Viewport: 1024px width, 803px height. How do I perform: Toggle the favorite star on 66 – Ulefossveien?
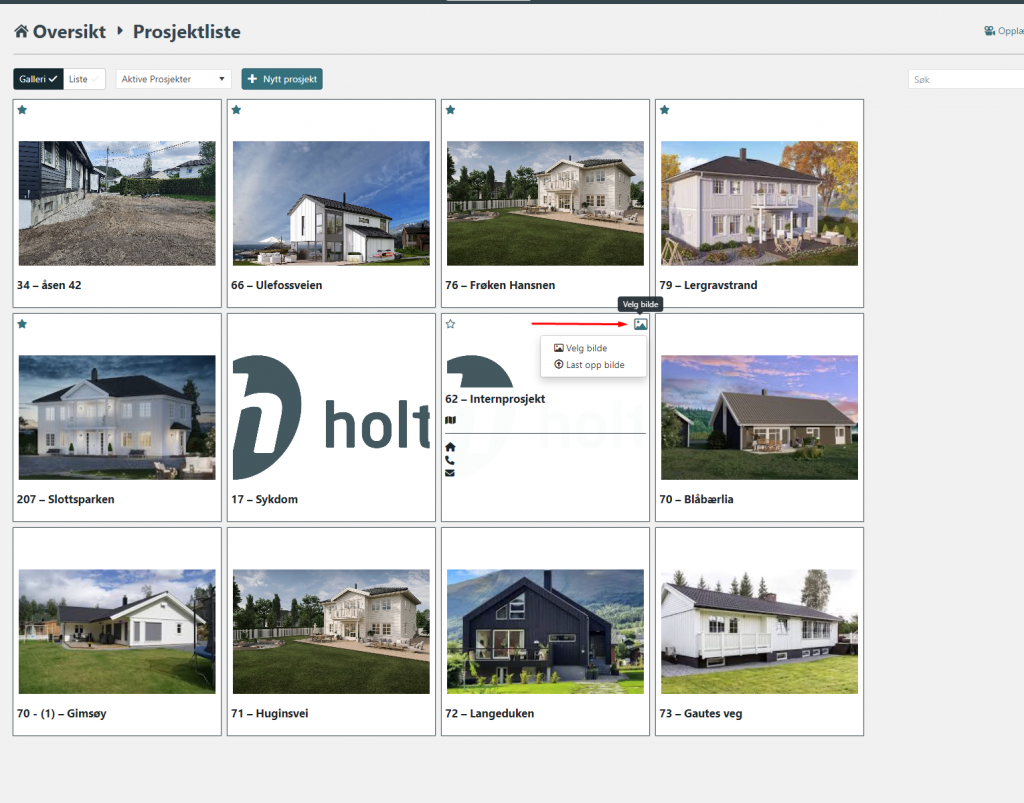[236, 110]
